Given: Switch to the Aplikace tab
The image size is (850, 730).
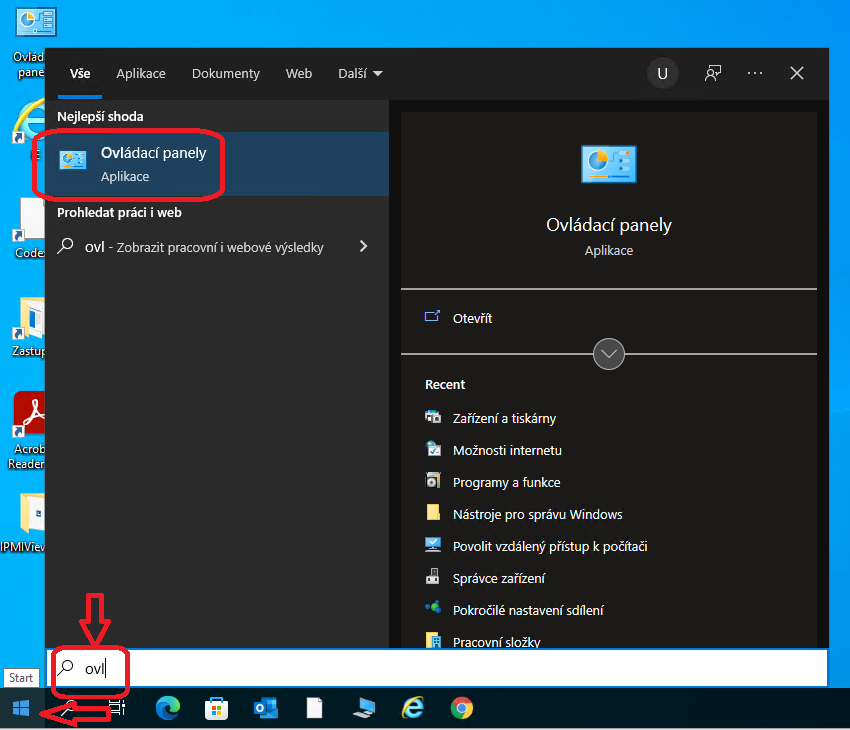Looking at the screenshot, I should 141,73.
